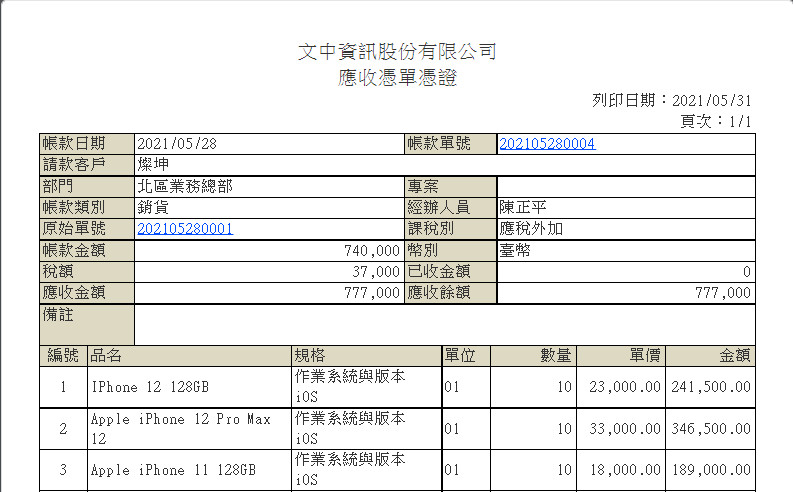Click account amount 740,000
793x492 pixels.
(x=372, y=250)
